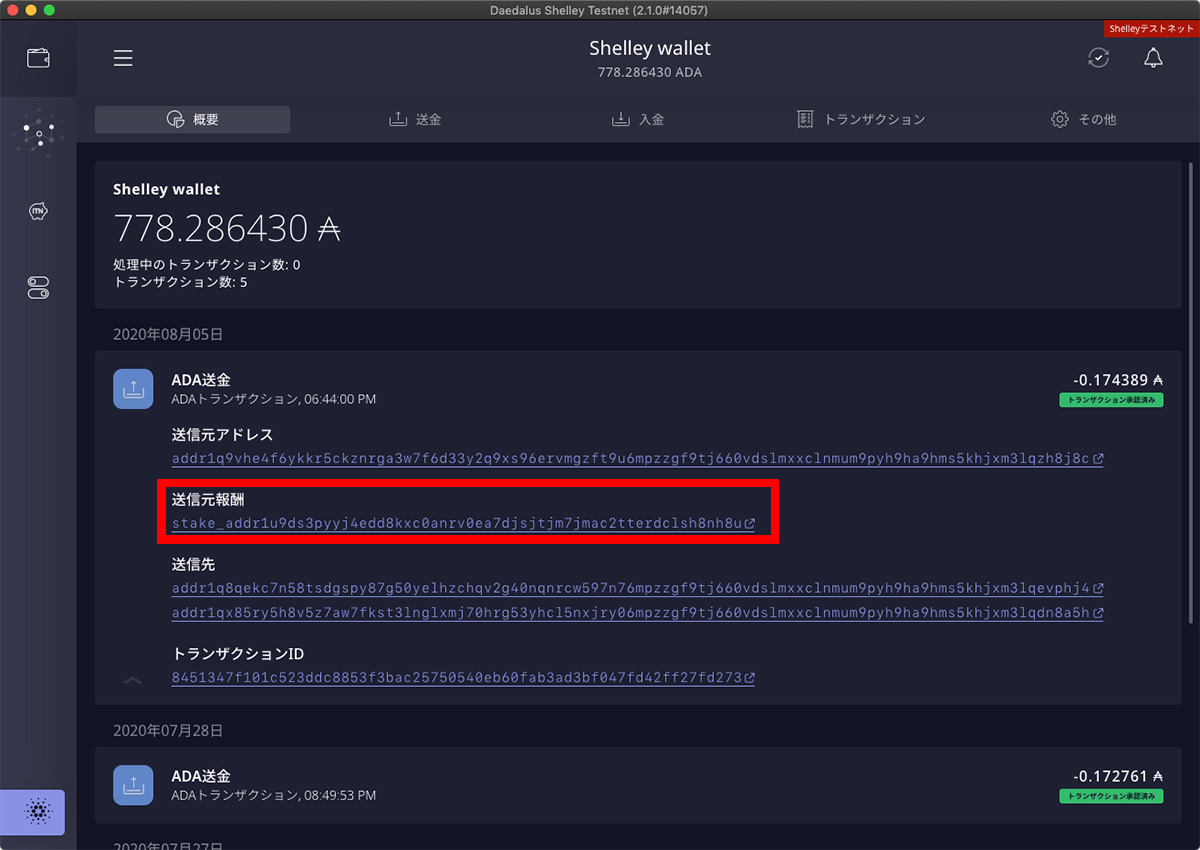Click the confirmed badge on -0.174389 transaction
Viewport: 1200px width, 850px height.
(1111, 400)
